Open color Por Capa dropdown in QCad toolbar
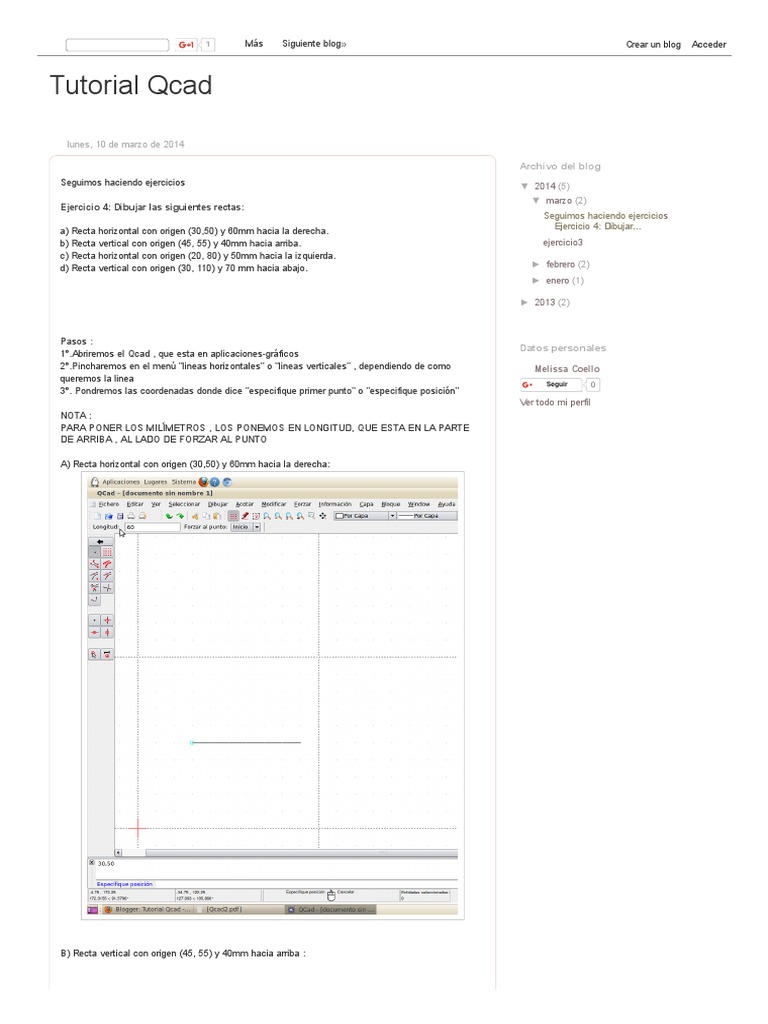 point(365,516)
